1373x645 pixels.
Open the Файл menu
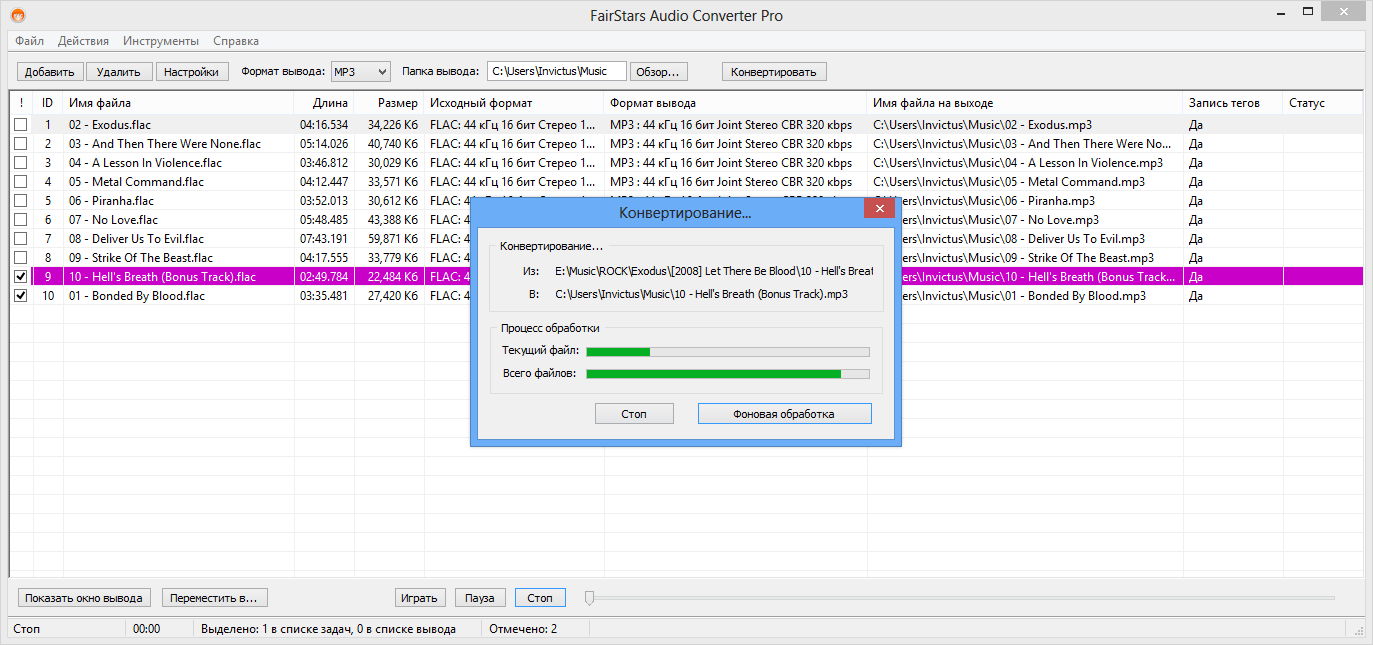click(x=29, y=41)
